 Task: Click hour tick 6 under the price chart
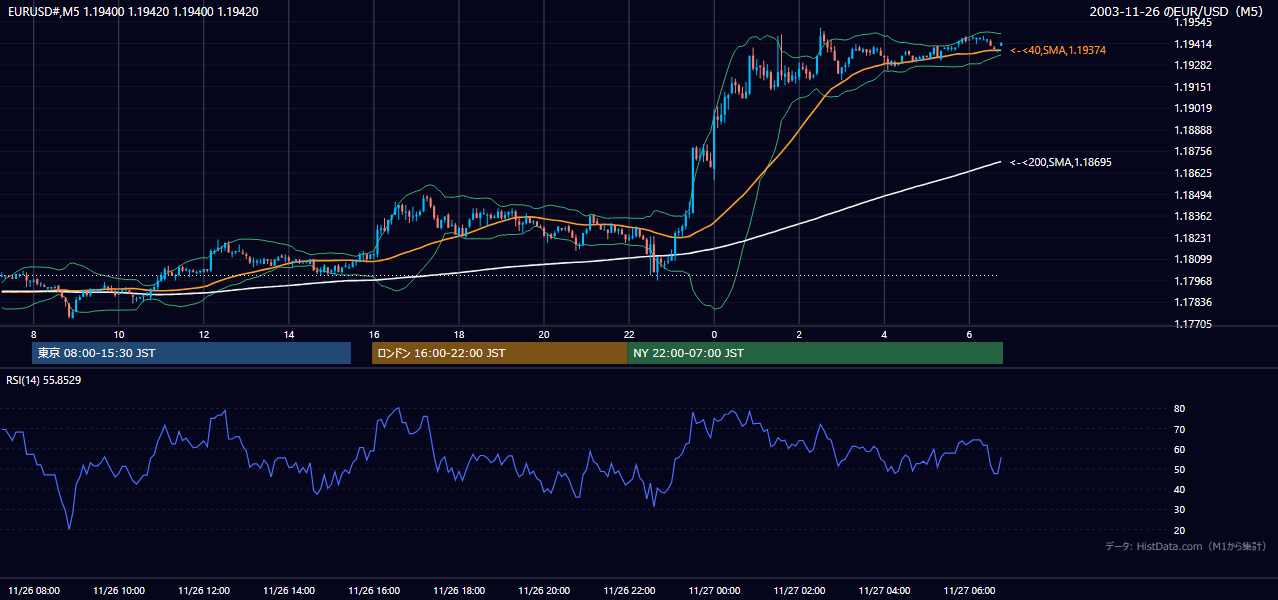point(969,333)
